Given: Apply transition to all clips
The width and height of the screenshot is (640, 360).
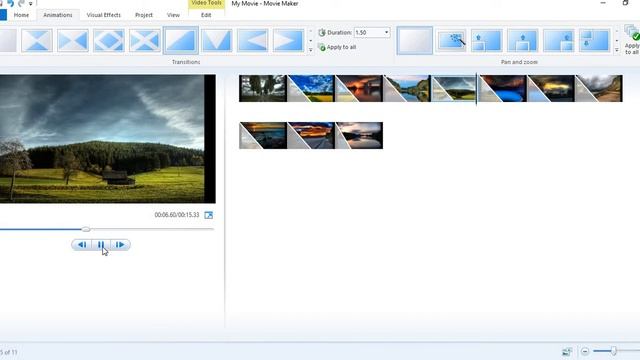Looking at the screenshot, I should (x=337, y=47).
